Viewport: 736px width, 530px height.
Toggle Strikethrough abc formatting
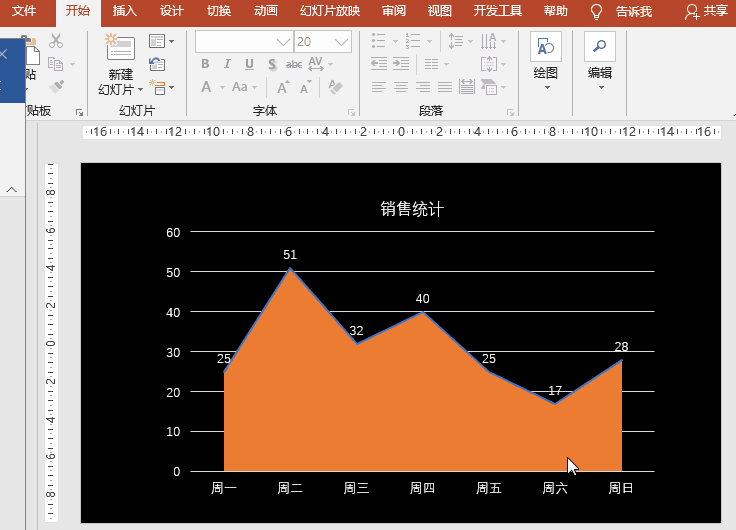(294, 64)
